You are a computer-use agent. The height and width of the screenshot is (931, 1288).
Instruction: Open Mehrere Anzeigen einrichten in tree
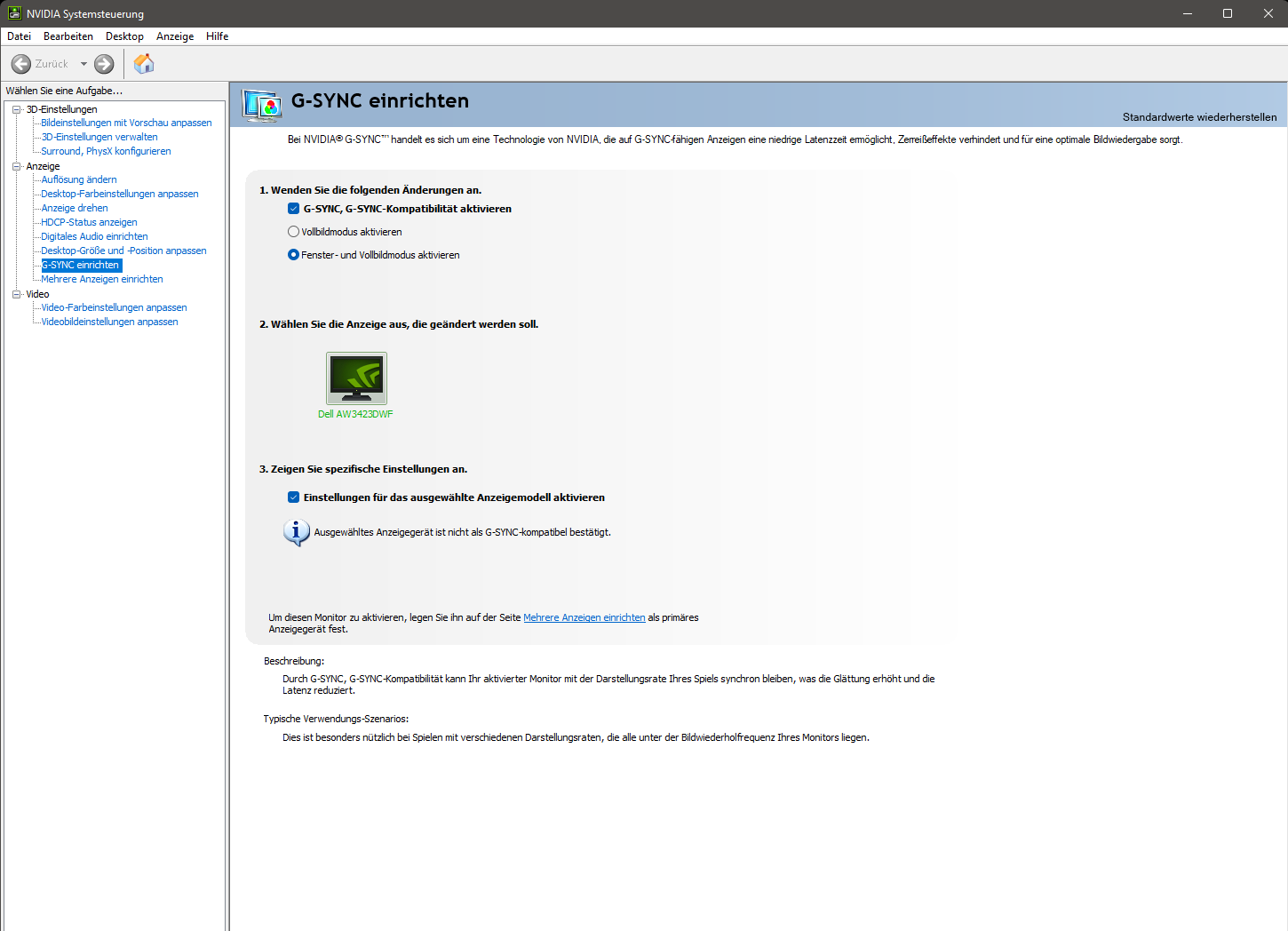tap(102, 279)
